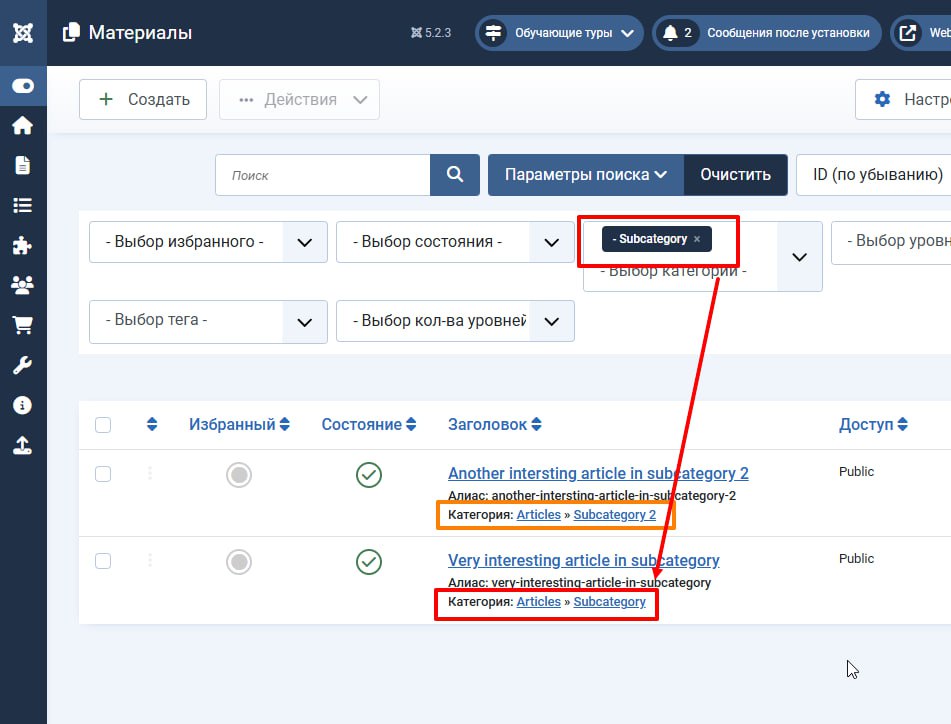Open the Выбор тега dropdown
This screenshot has width=951, height=724.
(x=208, y=321)
